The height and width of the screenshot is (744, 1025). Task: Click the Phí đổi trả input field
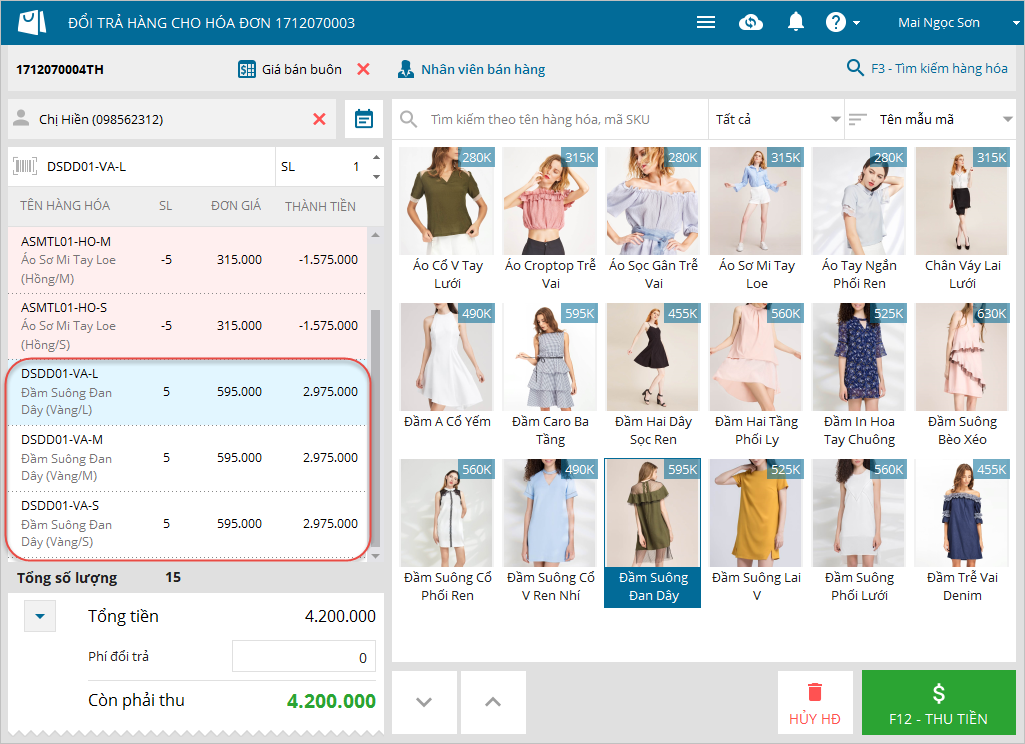(x=304, y=656)
